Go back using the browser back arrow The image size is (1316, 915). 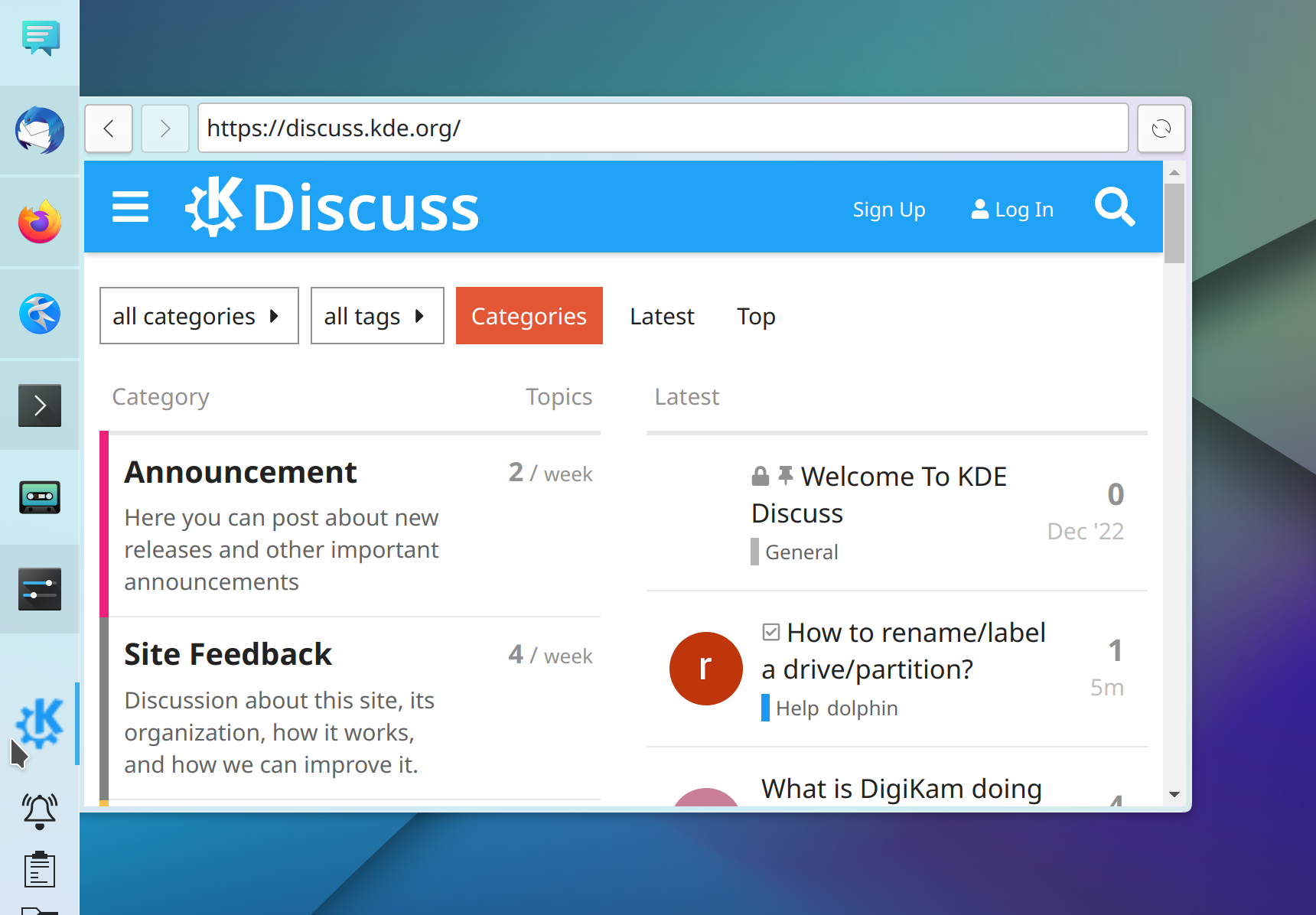109,129
